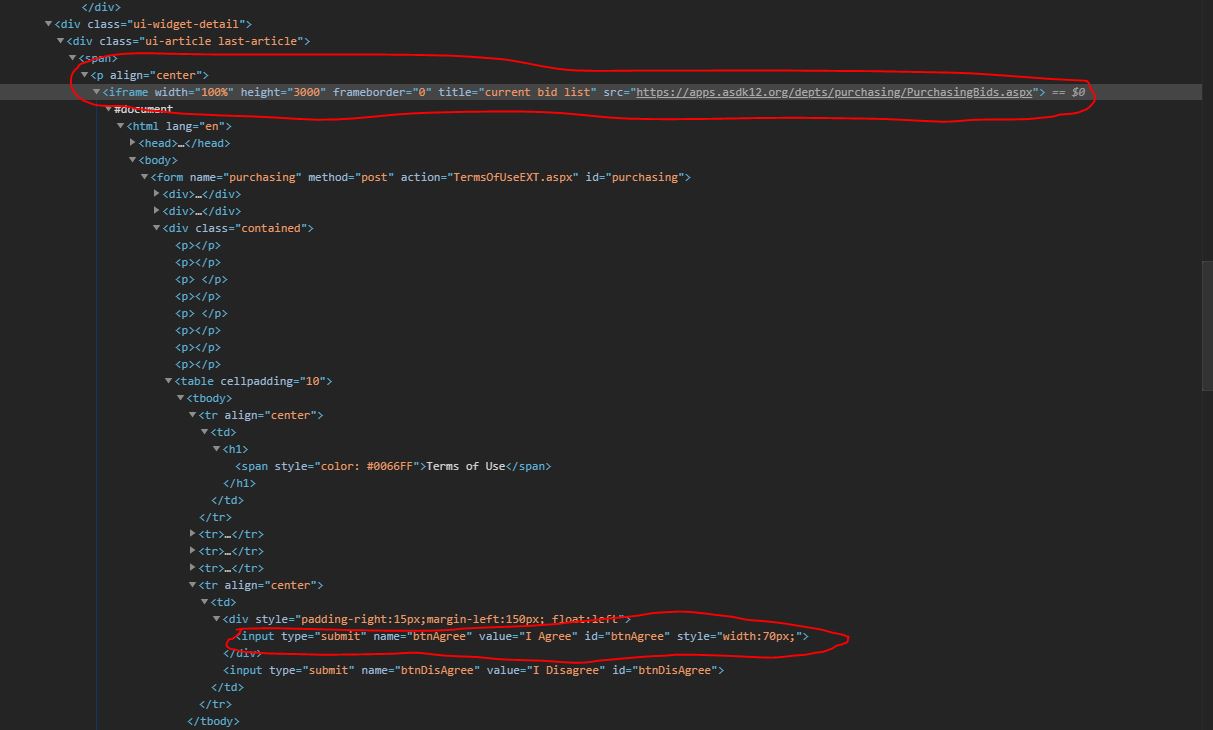Select the iframe title "current bid list" value
This screenshot has width=1213, height=730.
coord(535,92)
